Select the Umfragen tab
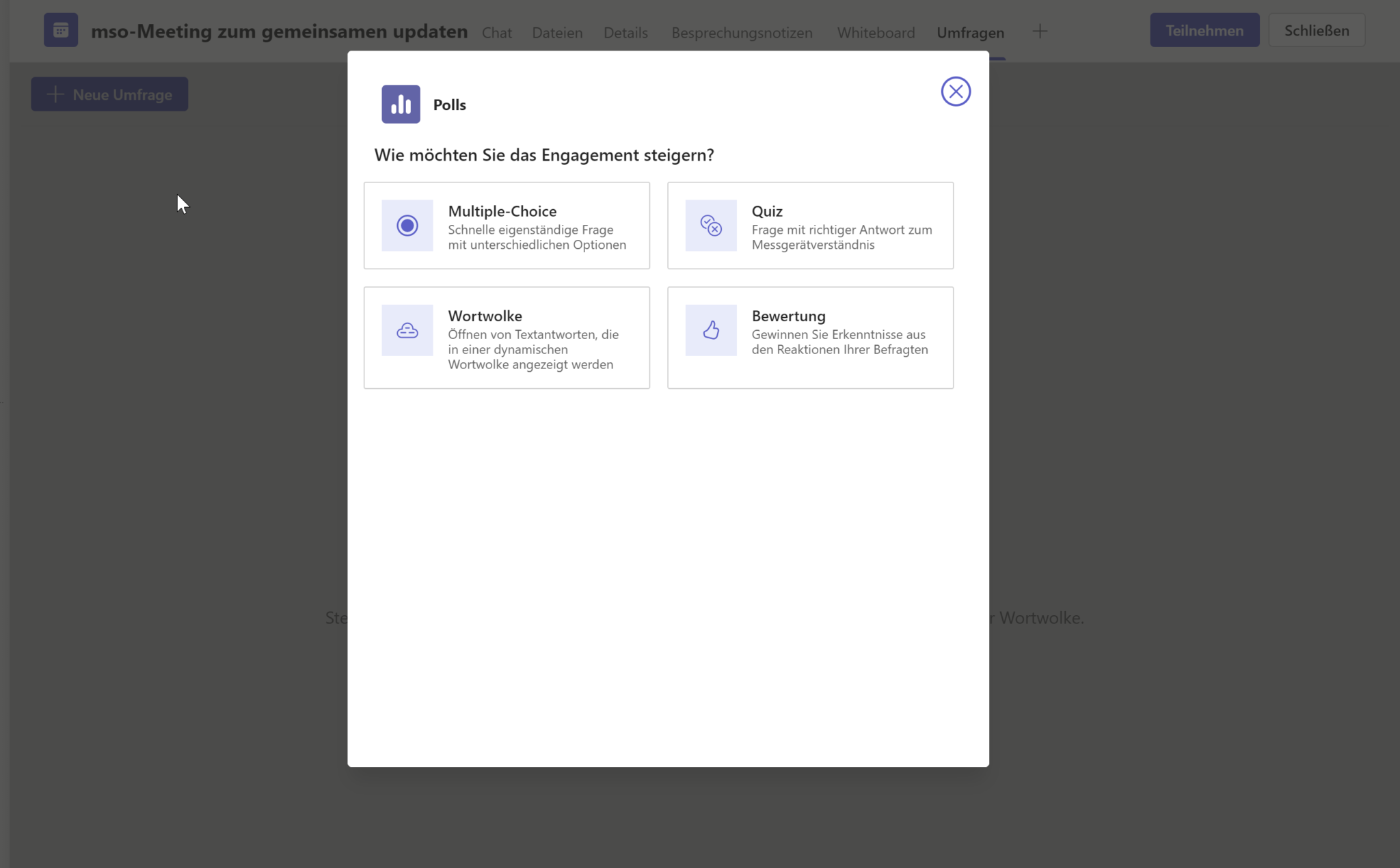This screenshot has height=868, width=1400. click(970, 32)
